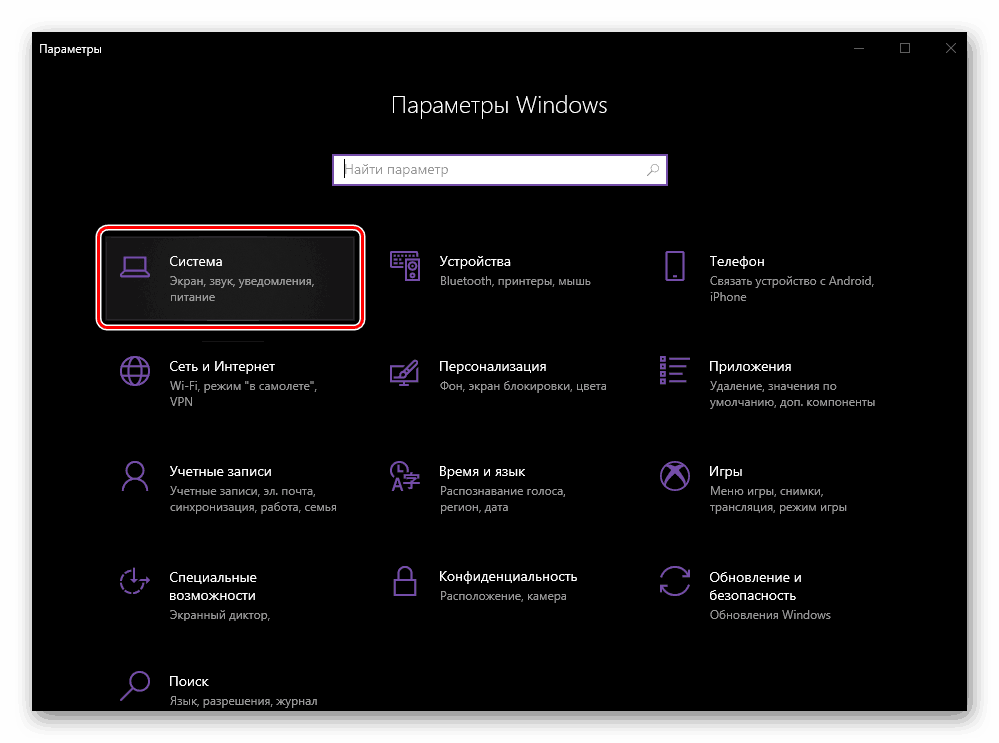Open the Поиск magnifier icon

(134, 686)
